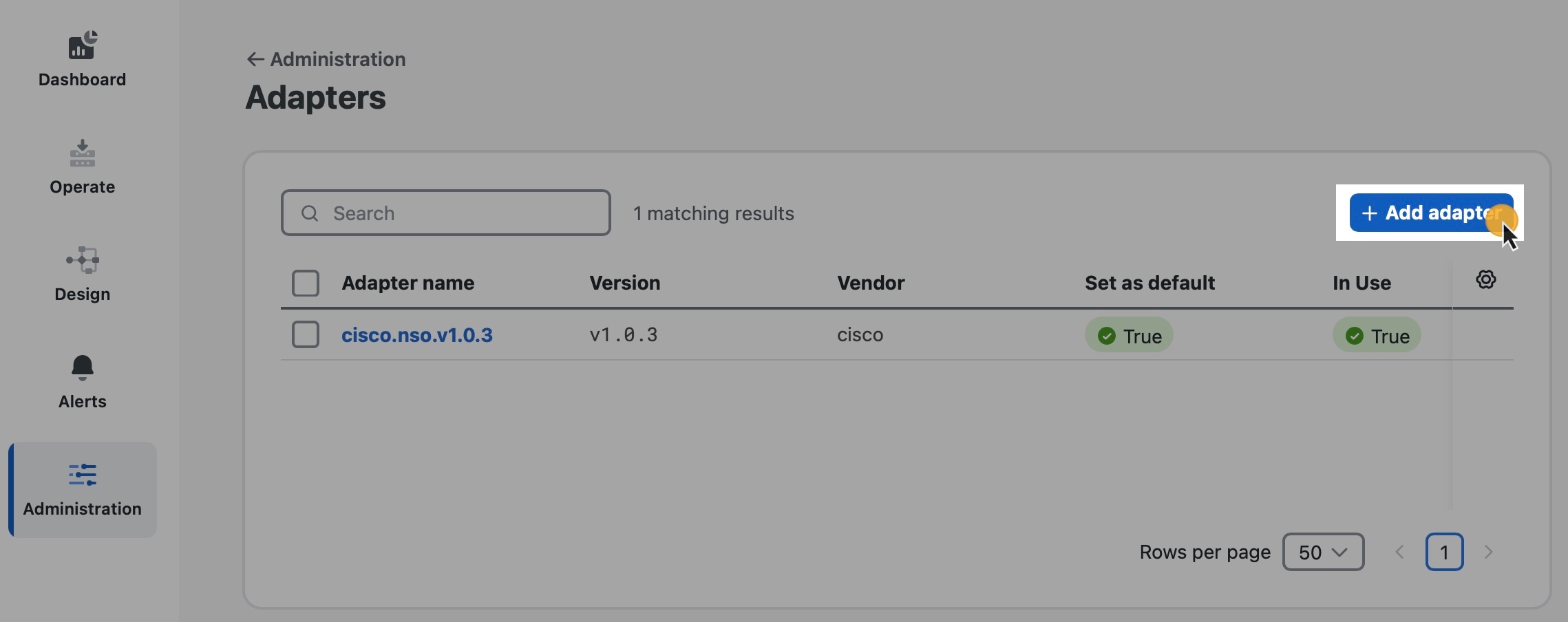The height and width of the screenshot is (622, 1568).
Task: Click the magnifier icon in search
Action: click(310, 213)
